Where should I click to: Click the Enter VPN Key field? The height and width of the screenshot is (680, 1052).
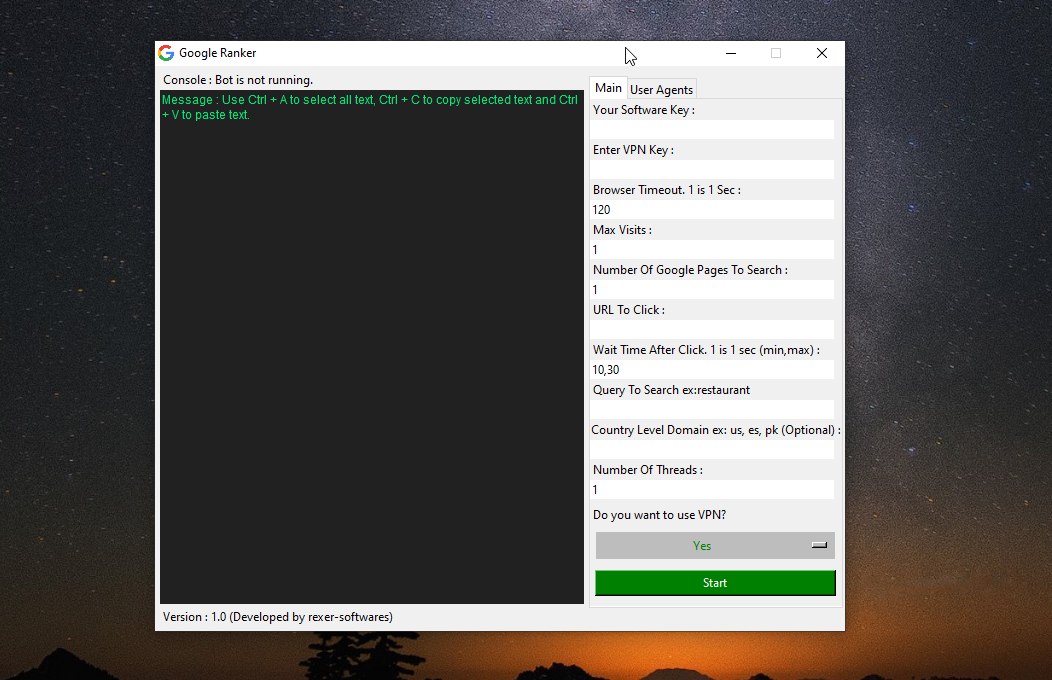pos(712,170)
